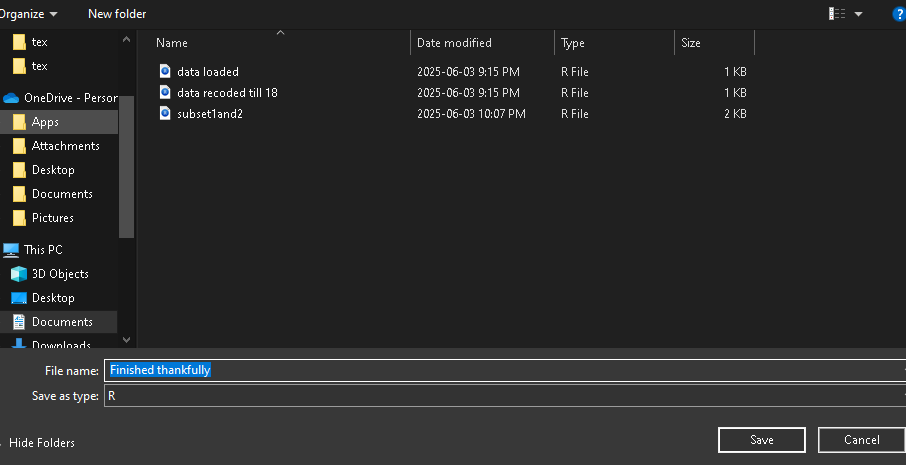Viewport: 906px width, 465px height.
Task: Open OneDrive - Personal in navigation pane
Action: pos(70,98)
